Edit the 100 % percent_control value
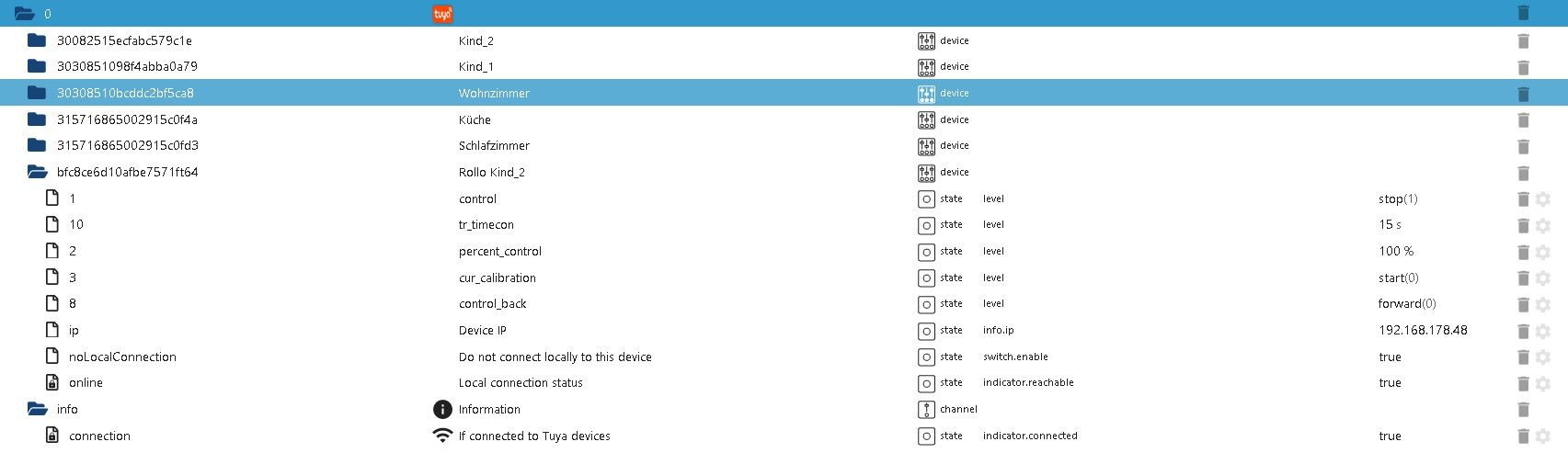The height and width of the screenshot is (453, 1568). [x=1395, y=252]
